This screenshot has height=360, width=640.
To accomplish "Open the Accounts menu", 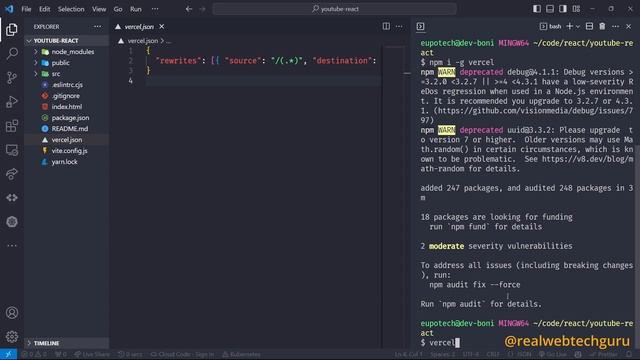I will (x=12, y=313).
